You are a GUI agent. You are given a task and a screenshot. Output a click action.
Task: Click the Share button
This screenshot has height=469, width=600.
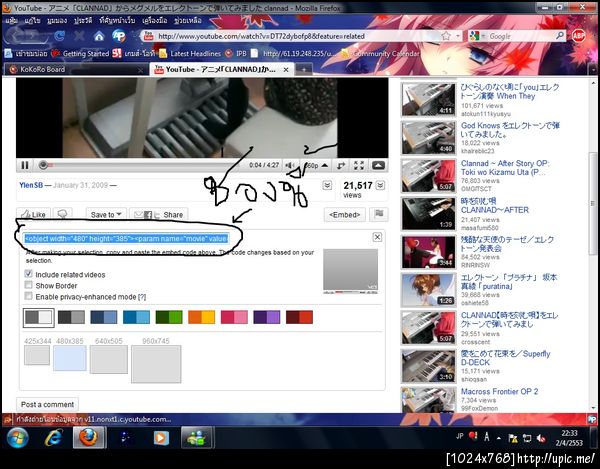click(158, 215)
